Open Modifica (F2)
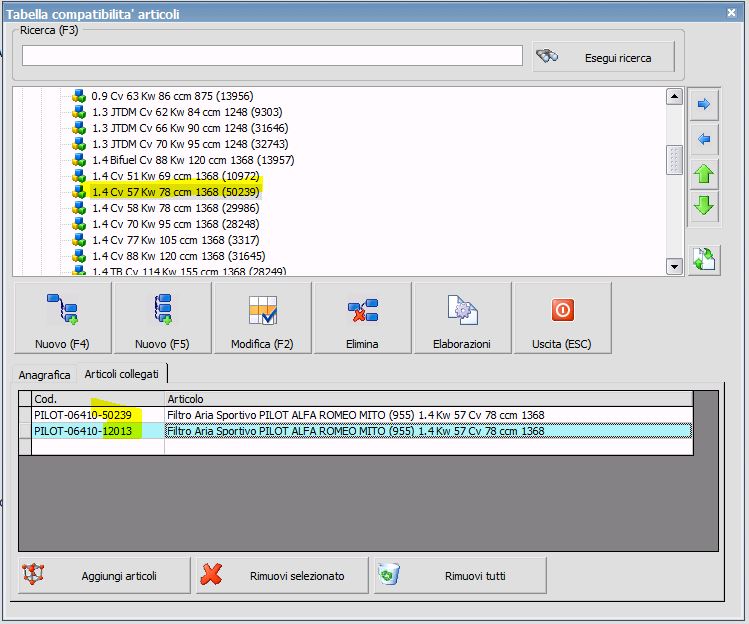The width and height of the screenshot is (749, 624). point(262,318)
